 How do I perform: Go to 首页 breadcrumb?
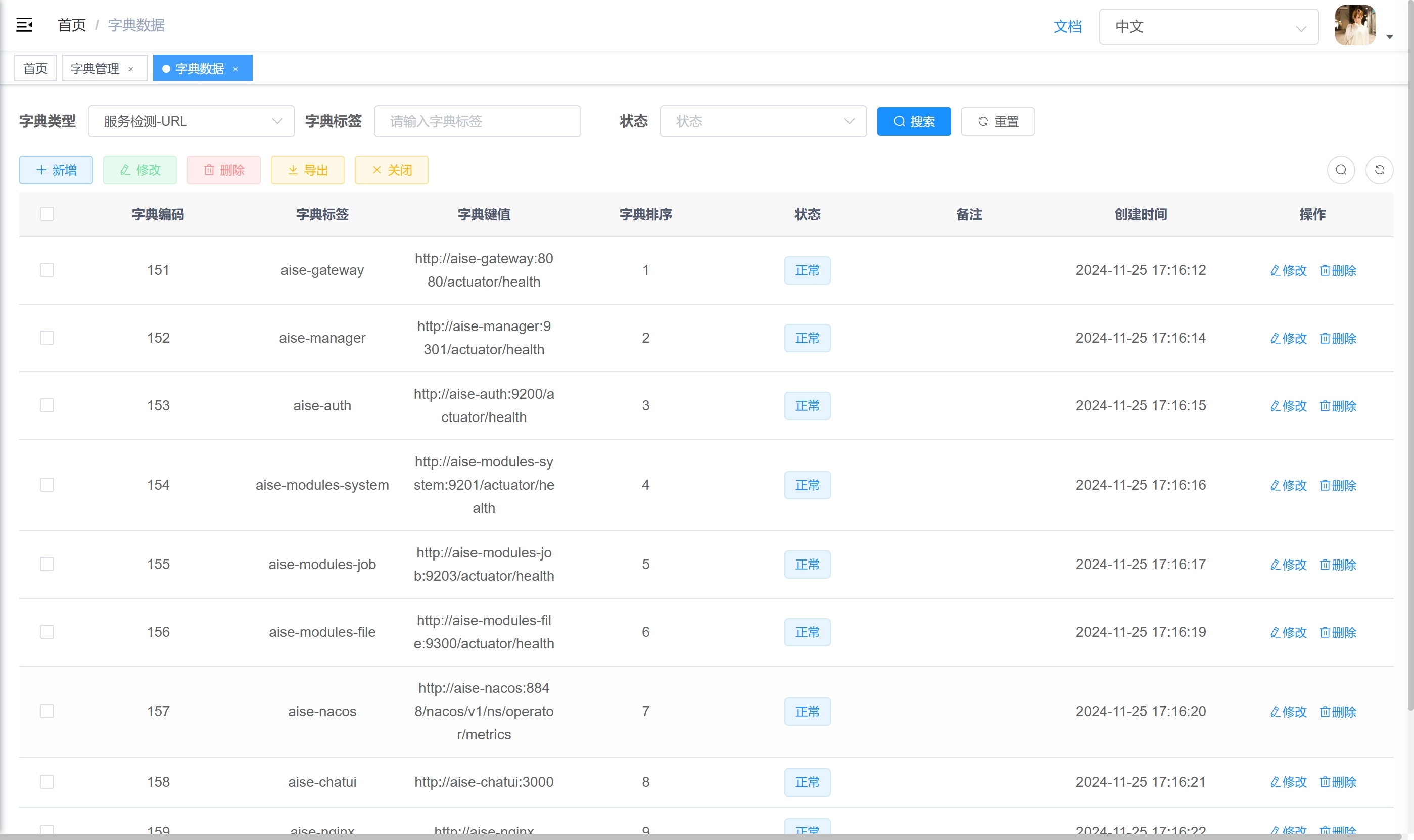pos(72,25)
